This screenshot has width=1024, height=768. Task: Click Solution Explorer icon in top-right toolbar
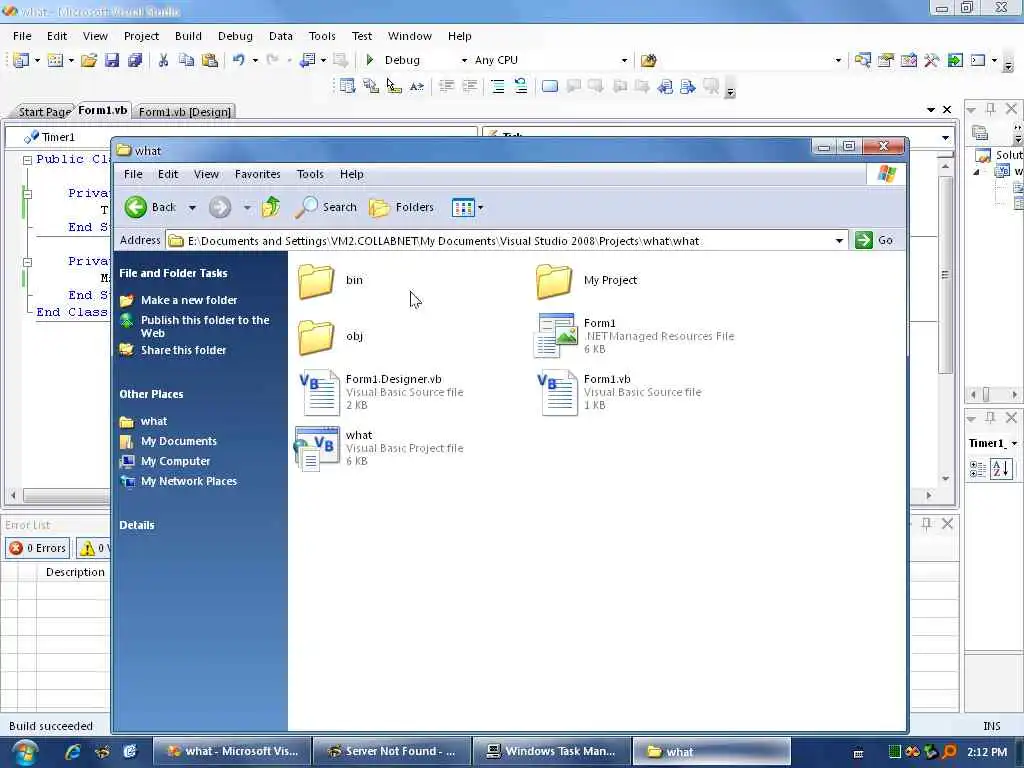(863, 60)
